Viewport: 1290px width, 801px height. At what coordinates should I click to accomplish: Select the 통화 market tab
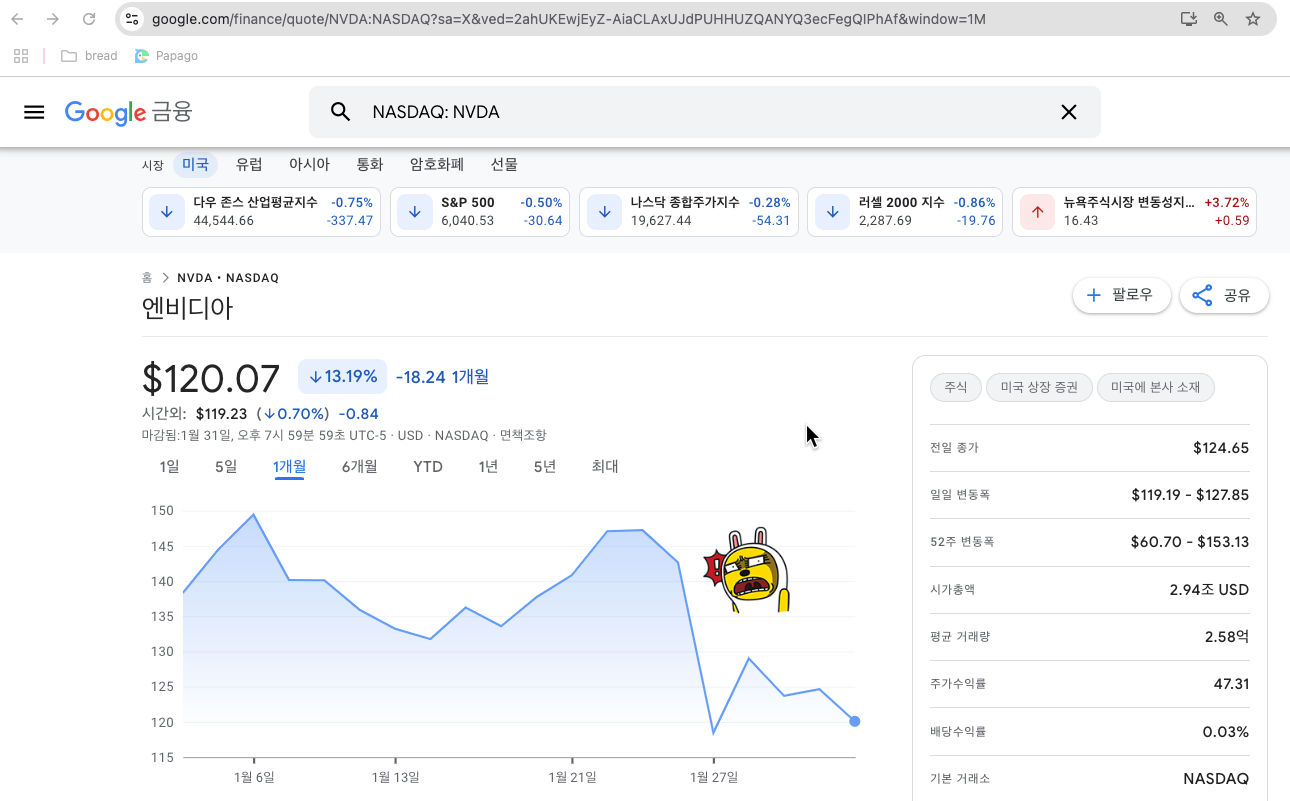[x=370, y=165]
